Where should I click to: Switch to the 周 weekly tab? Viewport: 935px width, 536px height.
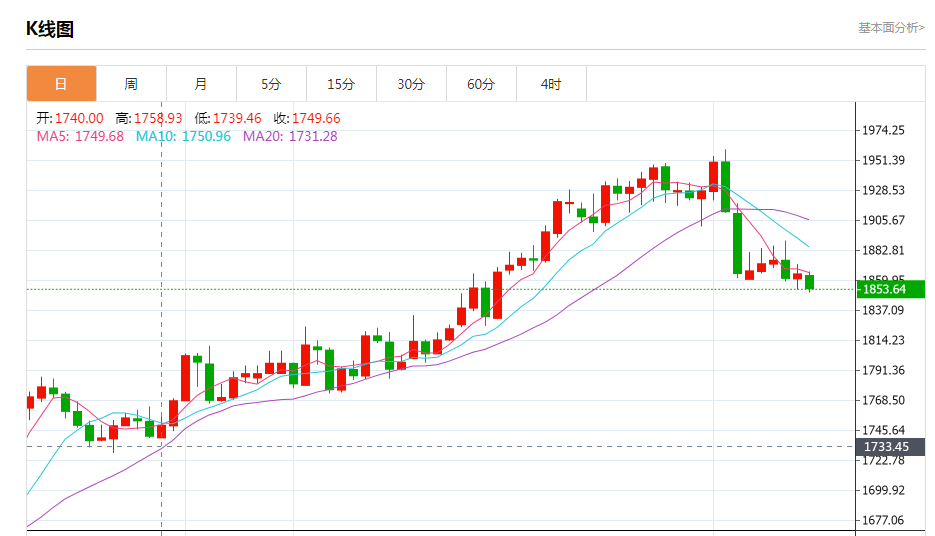(131, 84)
